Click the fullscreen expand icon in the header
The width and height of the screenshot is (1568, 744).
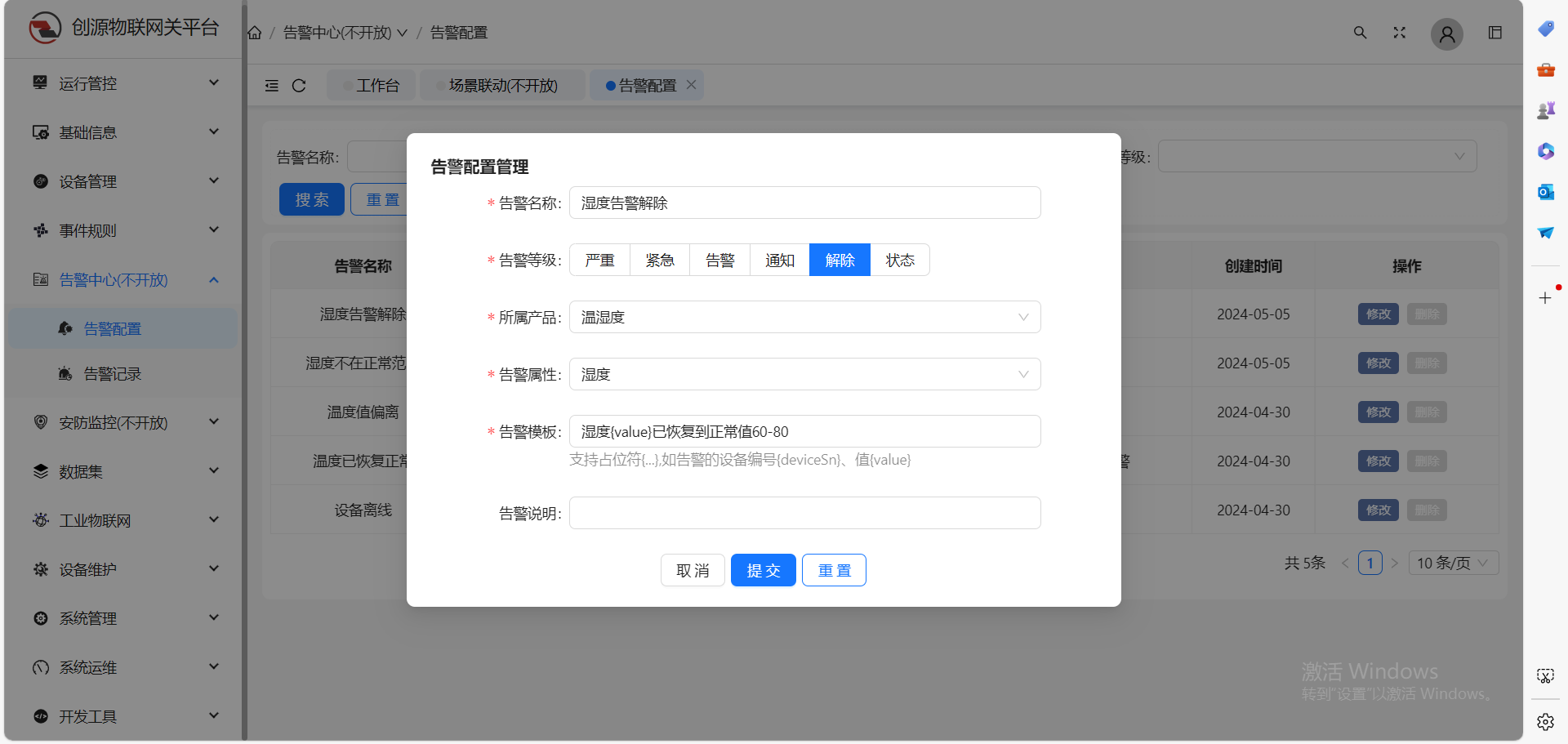click(x=1399, y=33)
